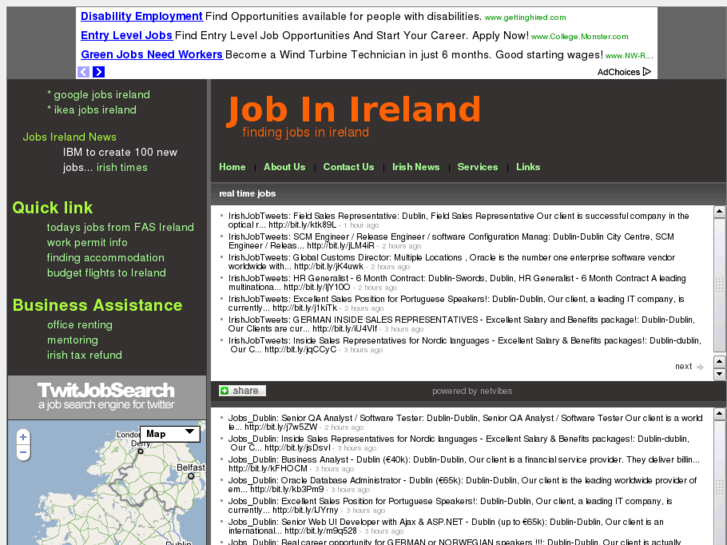Open Oracle Database Administrator bit.ly link
This screenshot has height=545, width=727.
point(287,489)
